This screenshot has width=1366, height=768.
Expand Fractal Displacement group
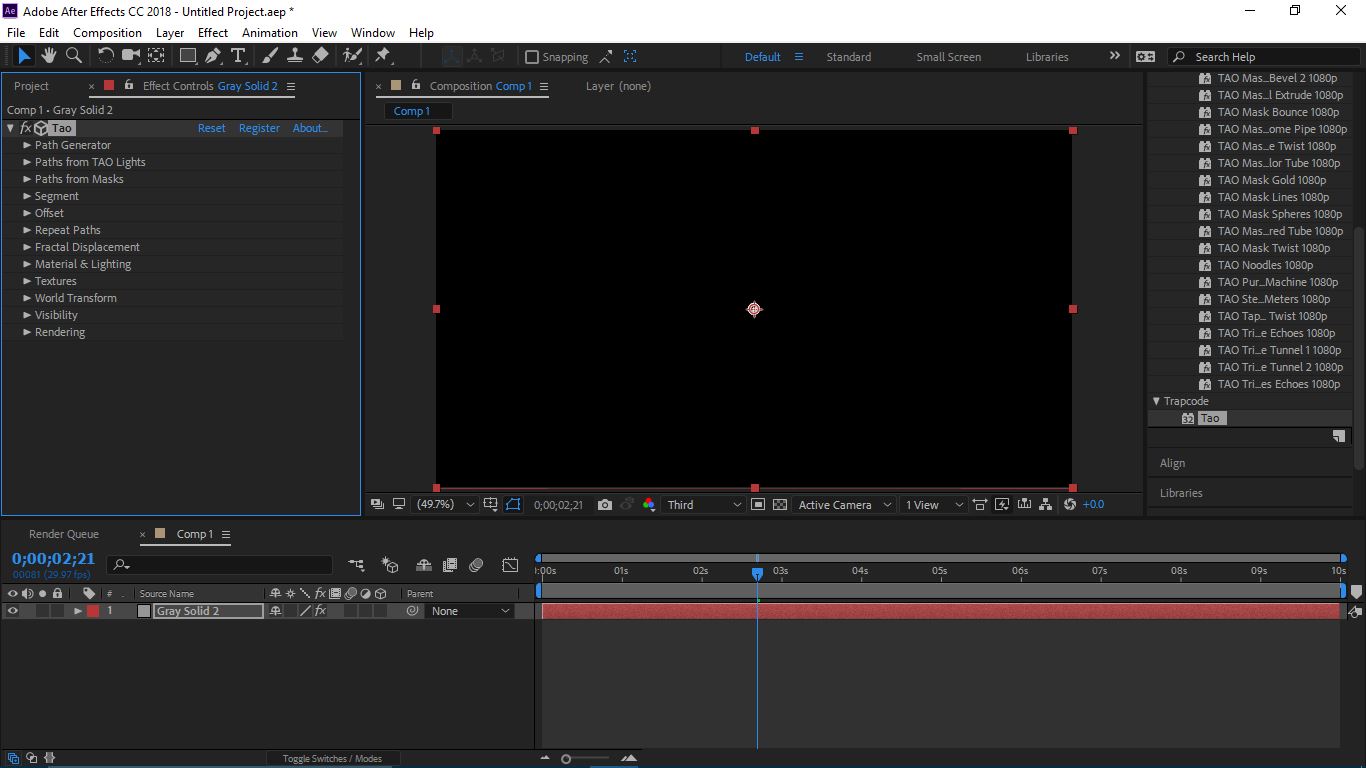(28, 247)
